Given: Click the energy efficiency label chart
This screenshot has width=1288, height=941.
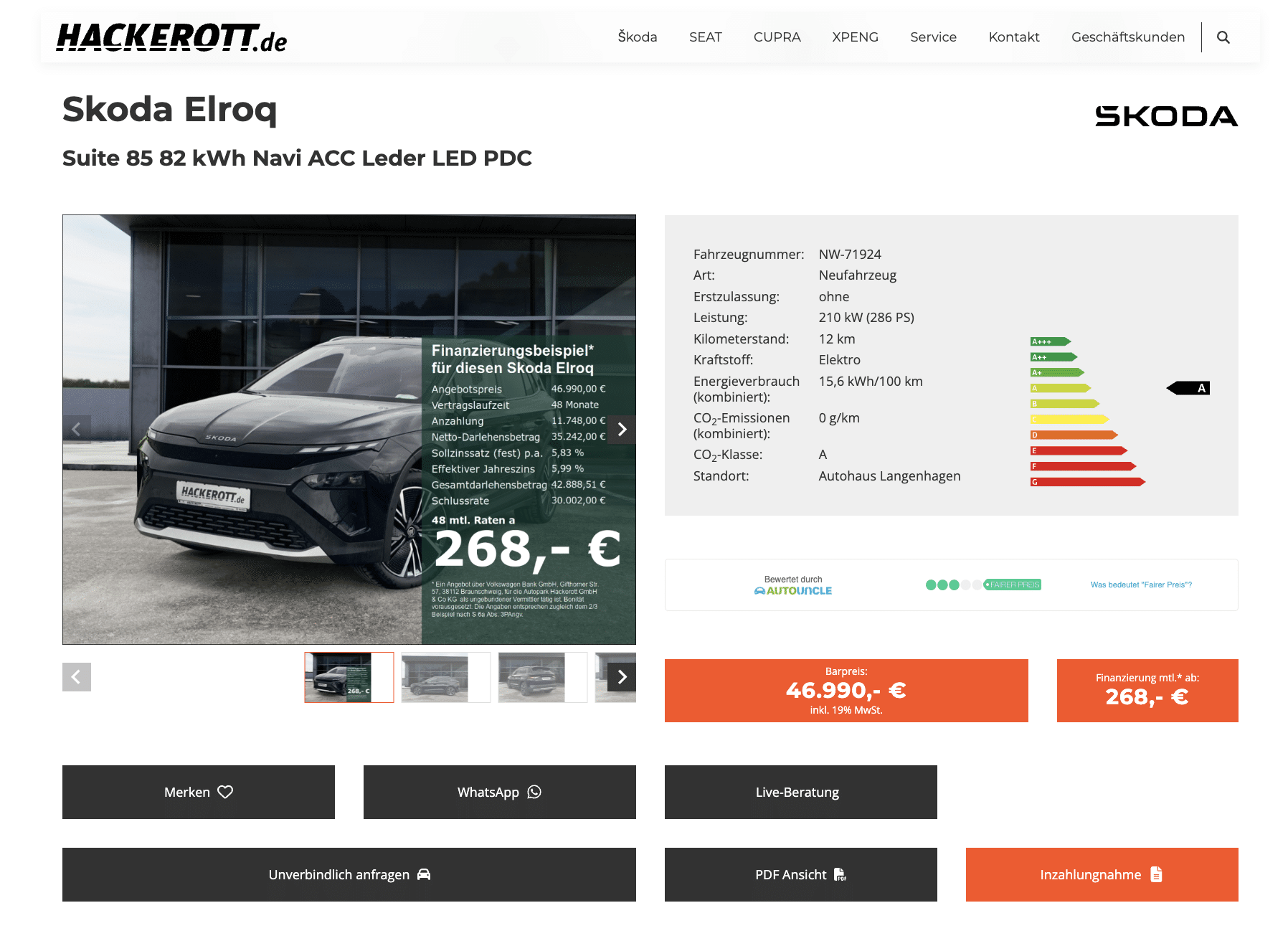Looking at the screenshot, I should click(x=1119, y=412).
